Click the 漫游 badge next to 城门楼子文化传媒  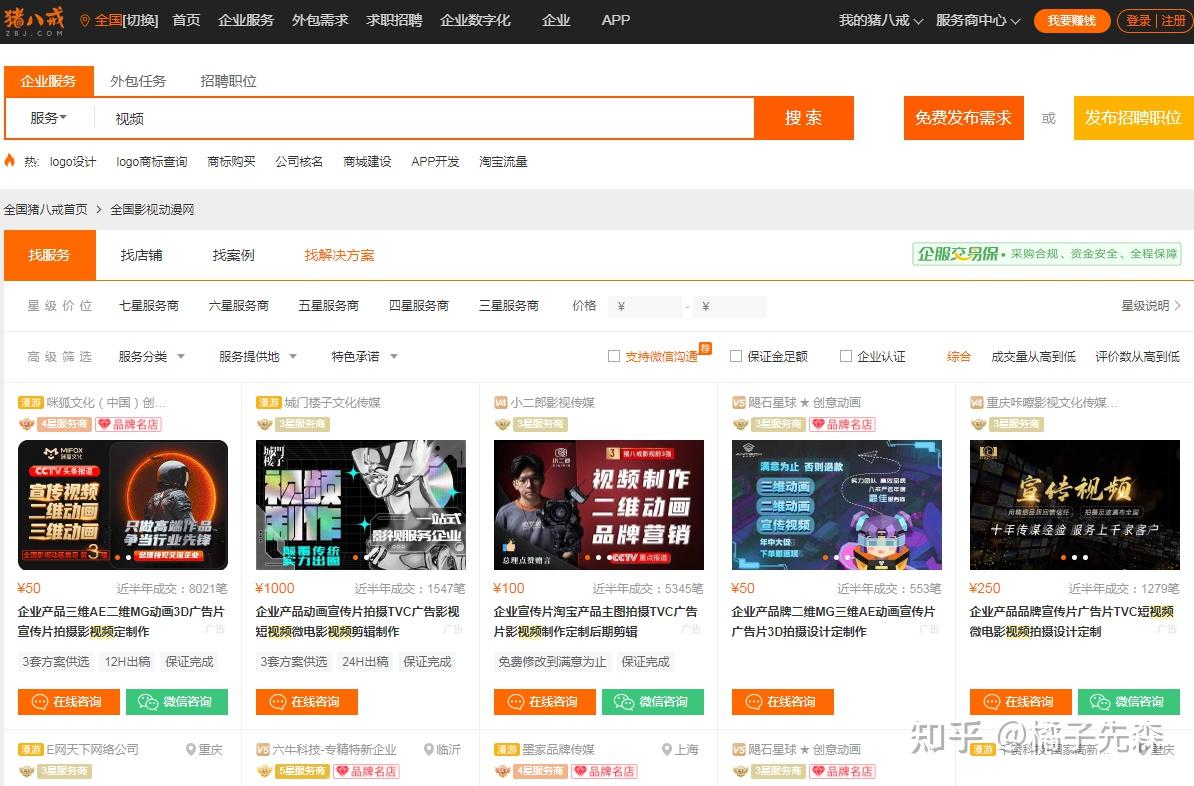(269, 402)
